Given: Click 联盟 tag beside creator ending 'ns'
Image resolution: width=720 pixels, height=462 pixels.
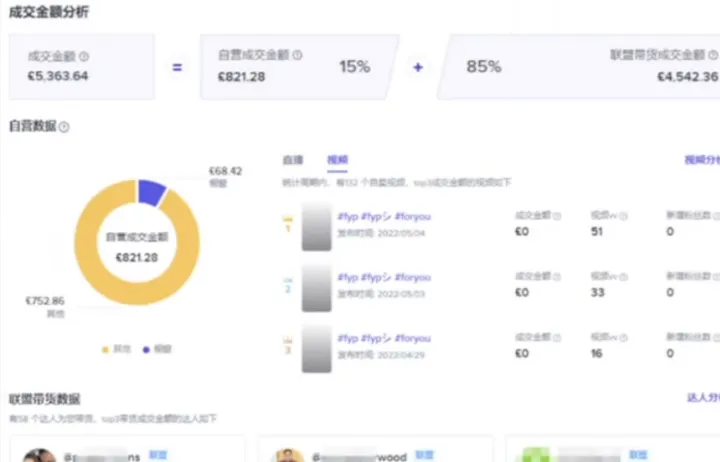Looking at the screenshot, I should pyautogui.click(x=158, y=455).
